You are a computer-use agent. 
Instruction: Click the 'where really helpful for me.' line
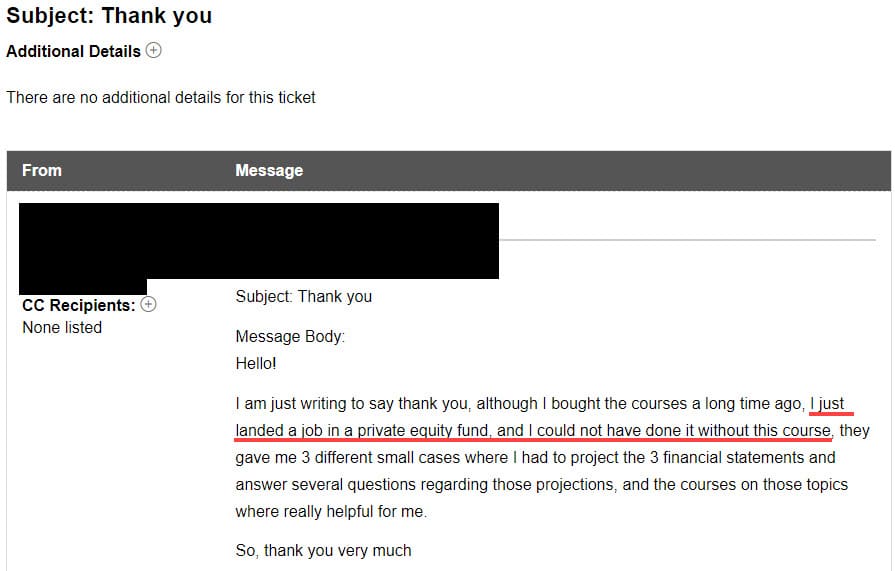(330, 511)
